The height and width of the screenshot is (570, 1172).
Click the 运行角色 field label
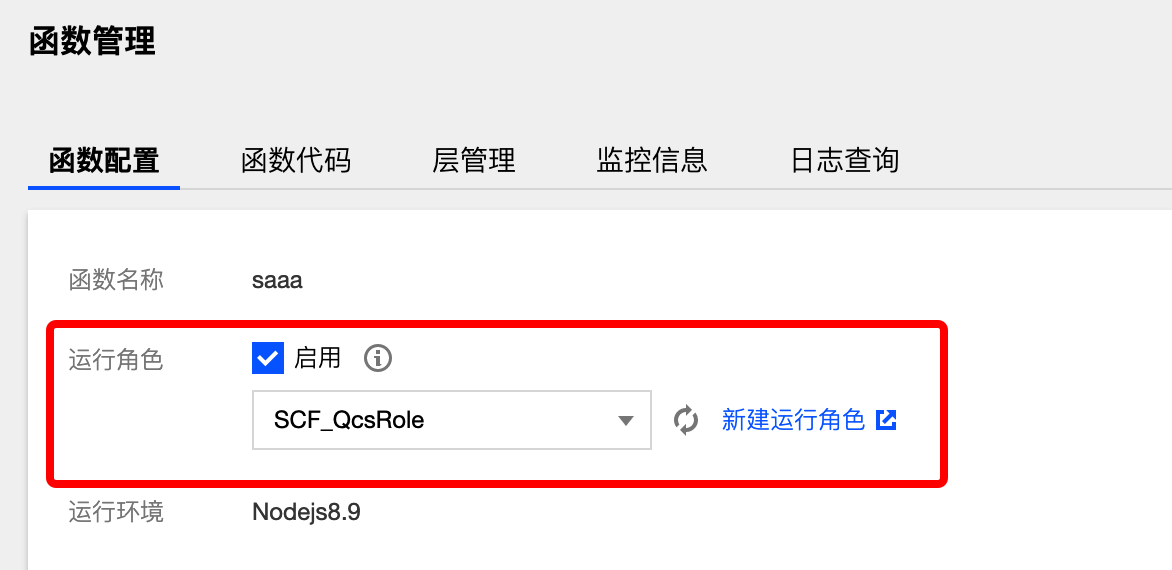116,359
